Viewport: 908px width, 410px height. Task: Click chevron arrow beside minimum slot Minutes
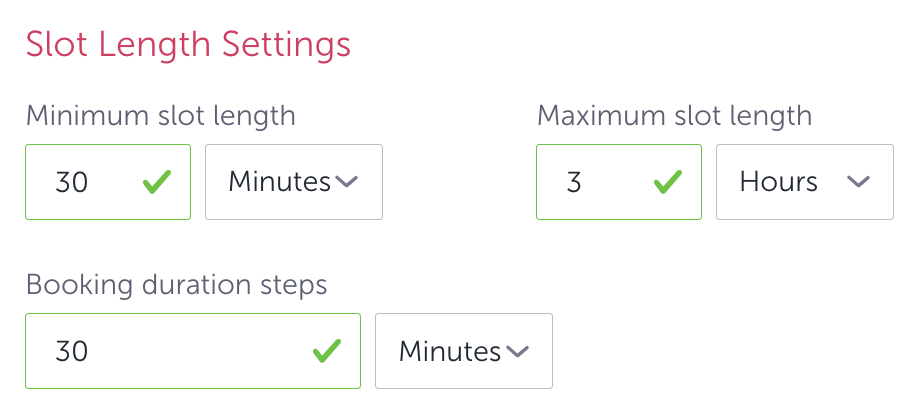click(x=346, y=182)
